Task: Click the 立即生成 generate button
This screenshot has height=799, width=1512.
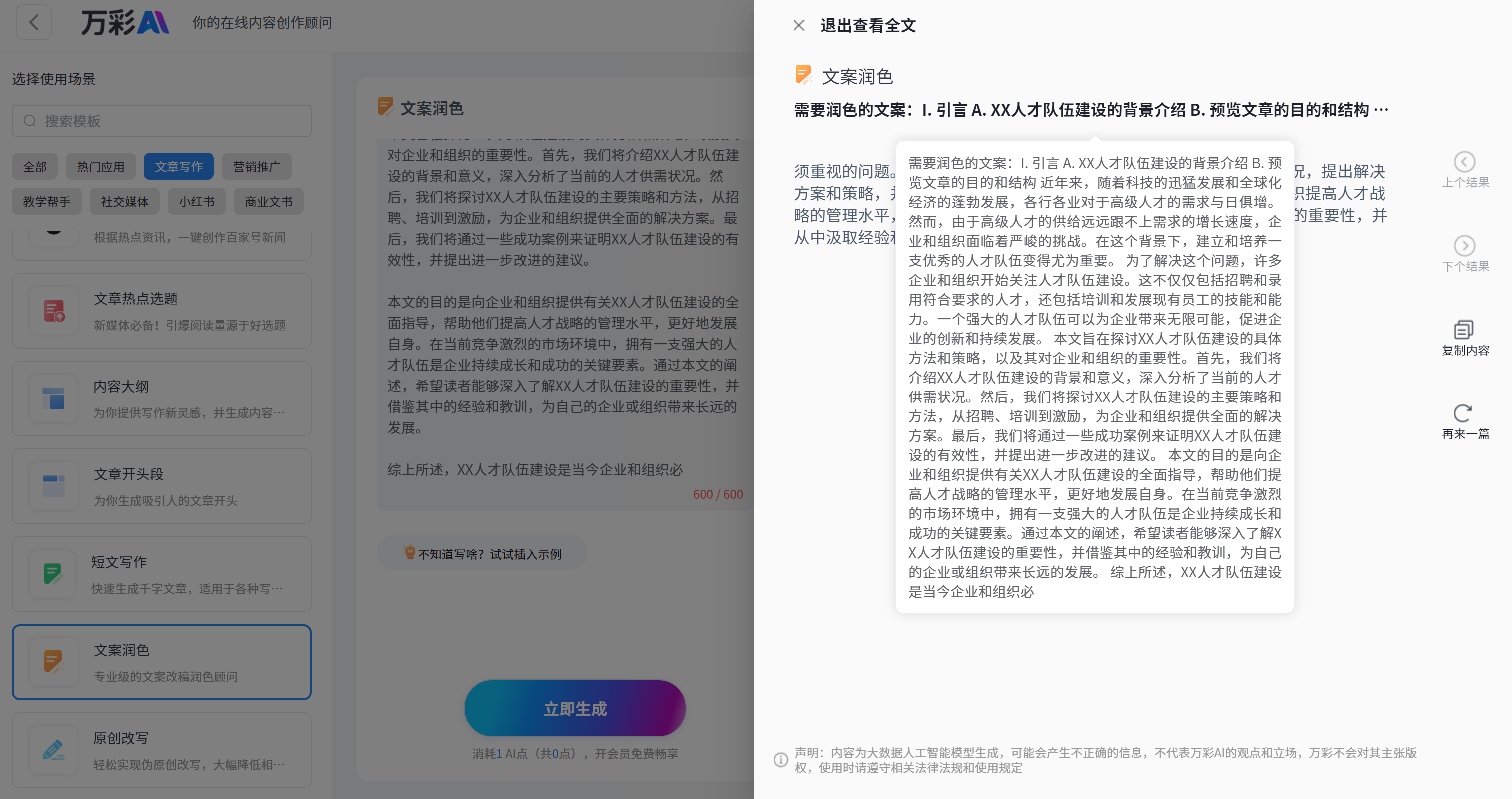Action: (575, 709)
